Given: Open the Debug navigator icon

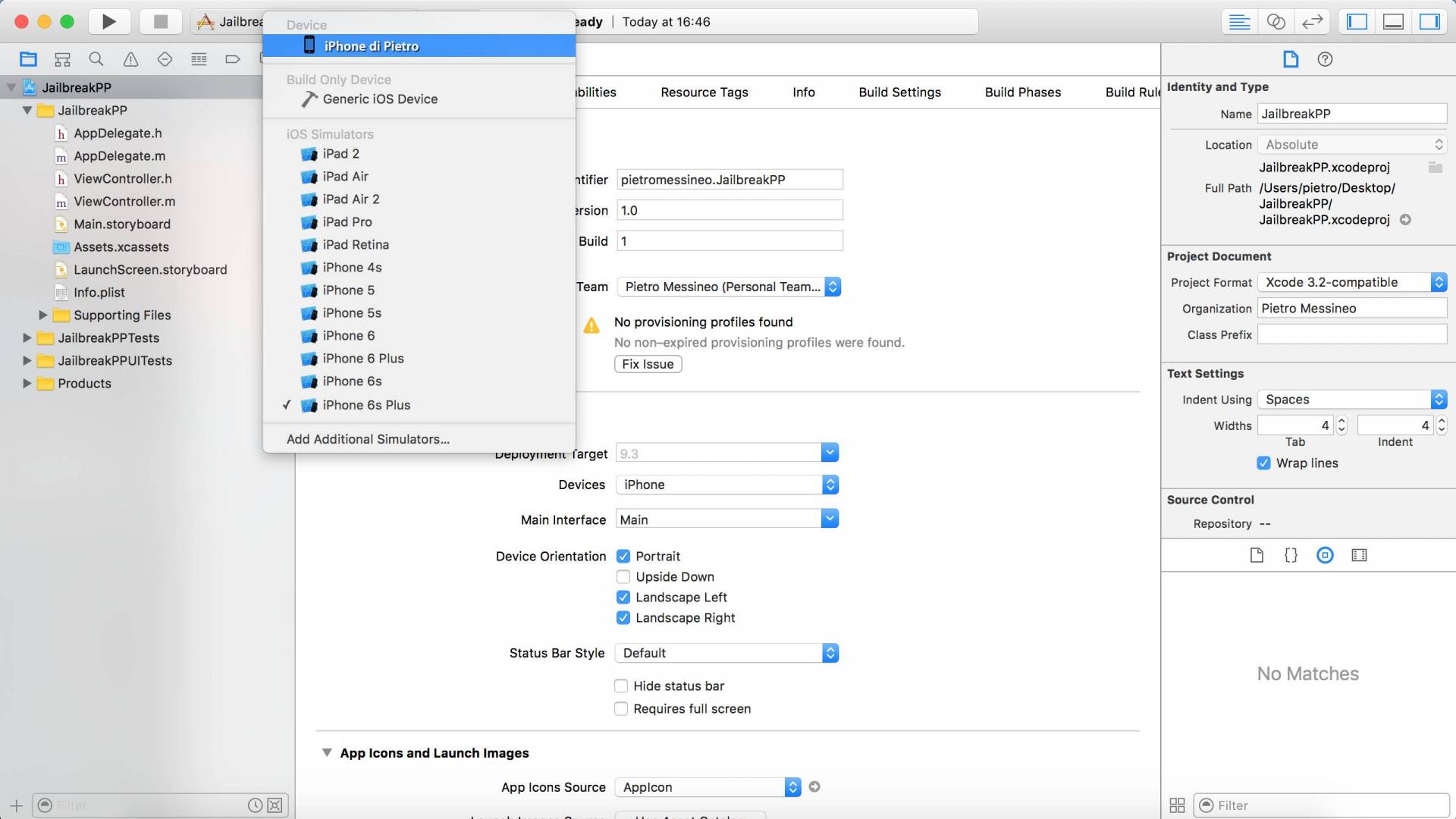Looking at the screenshot, I should point(199,59).
